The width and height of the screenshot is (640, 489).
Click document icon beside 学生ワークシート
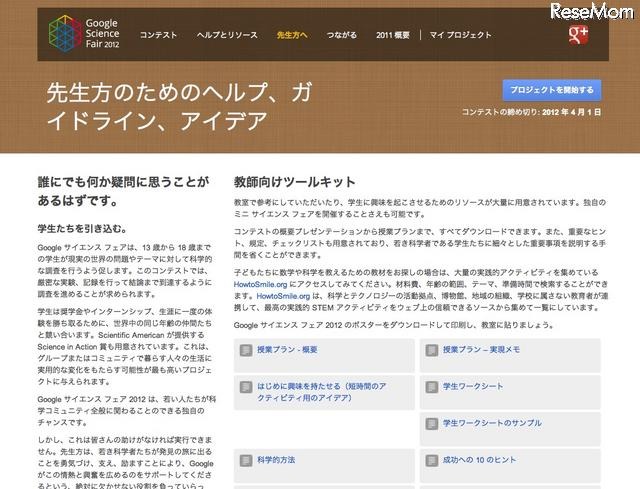coord(431,387)
